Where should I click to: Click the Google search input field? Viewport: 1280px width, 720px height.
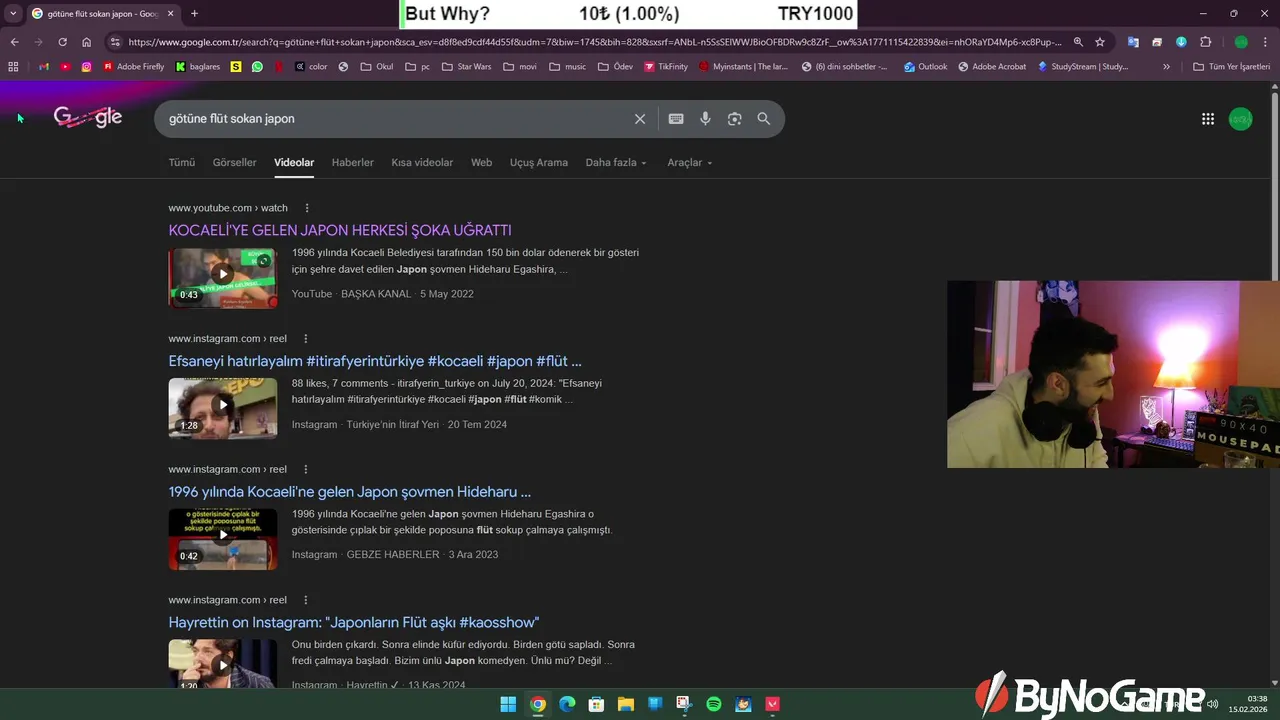point(395,119)
